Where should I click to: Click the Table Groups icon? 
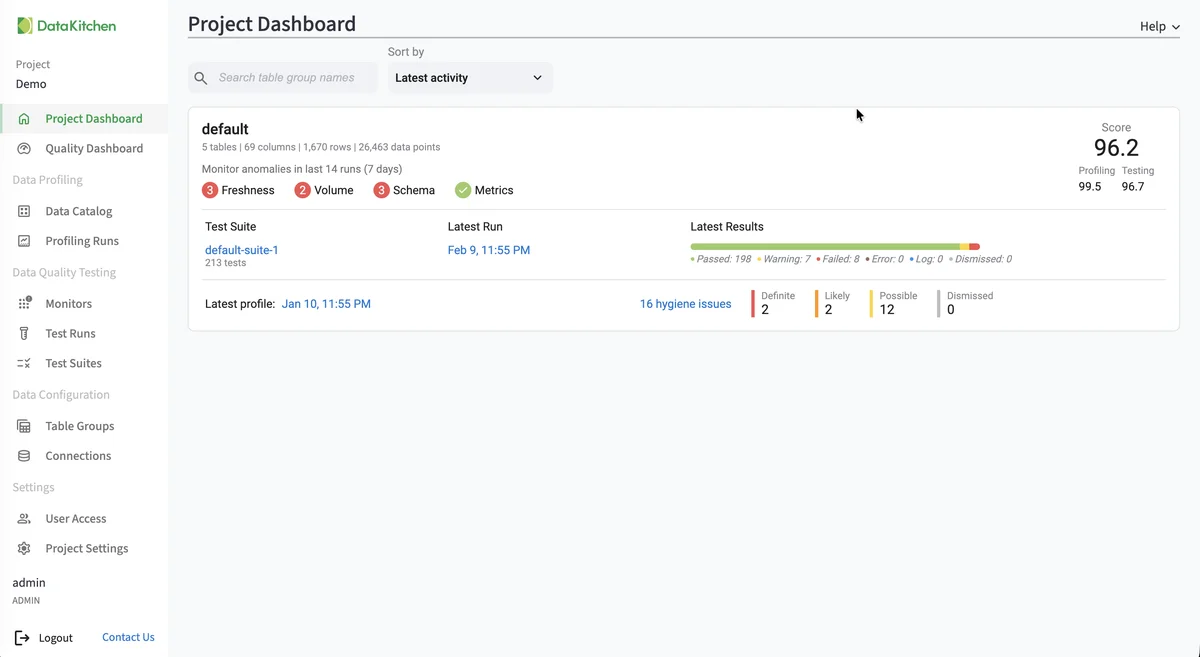[x=22, y=425]
